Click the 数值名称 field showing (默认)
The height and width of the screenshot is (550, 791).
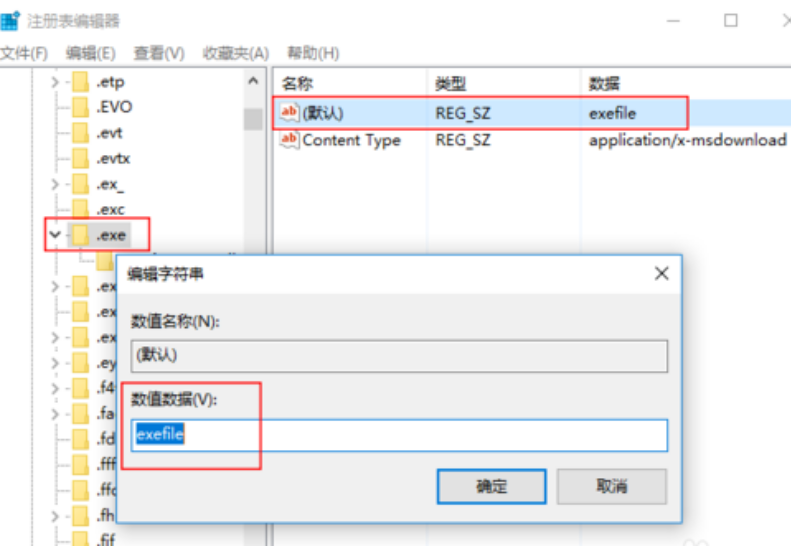tap(399, 356)
